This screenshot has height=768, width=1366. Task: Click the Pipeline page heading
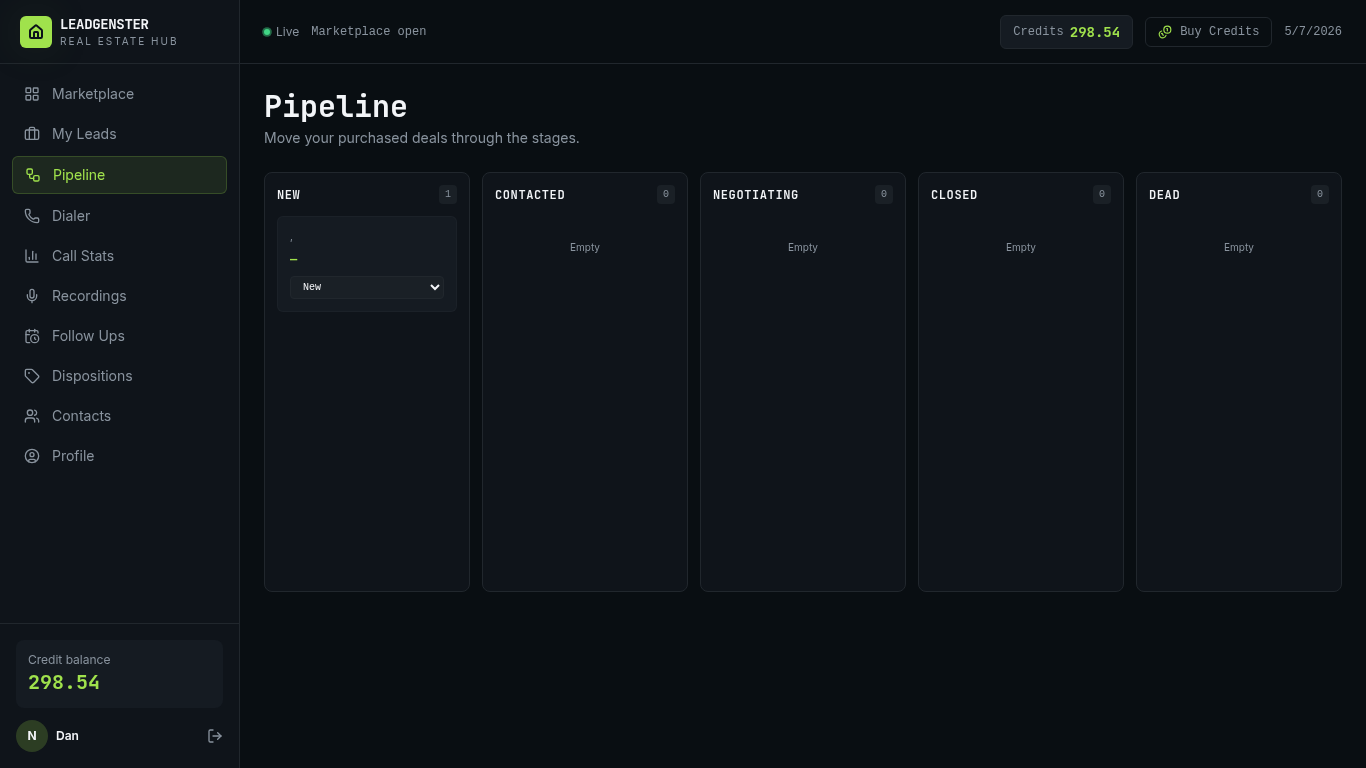click(336, 107)
